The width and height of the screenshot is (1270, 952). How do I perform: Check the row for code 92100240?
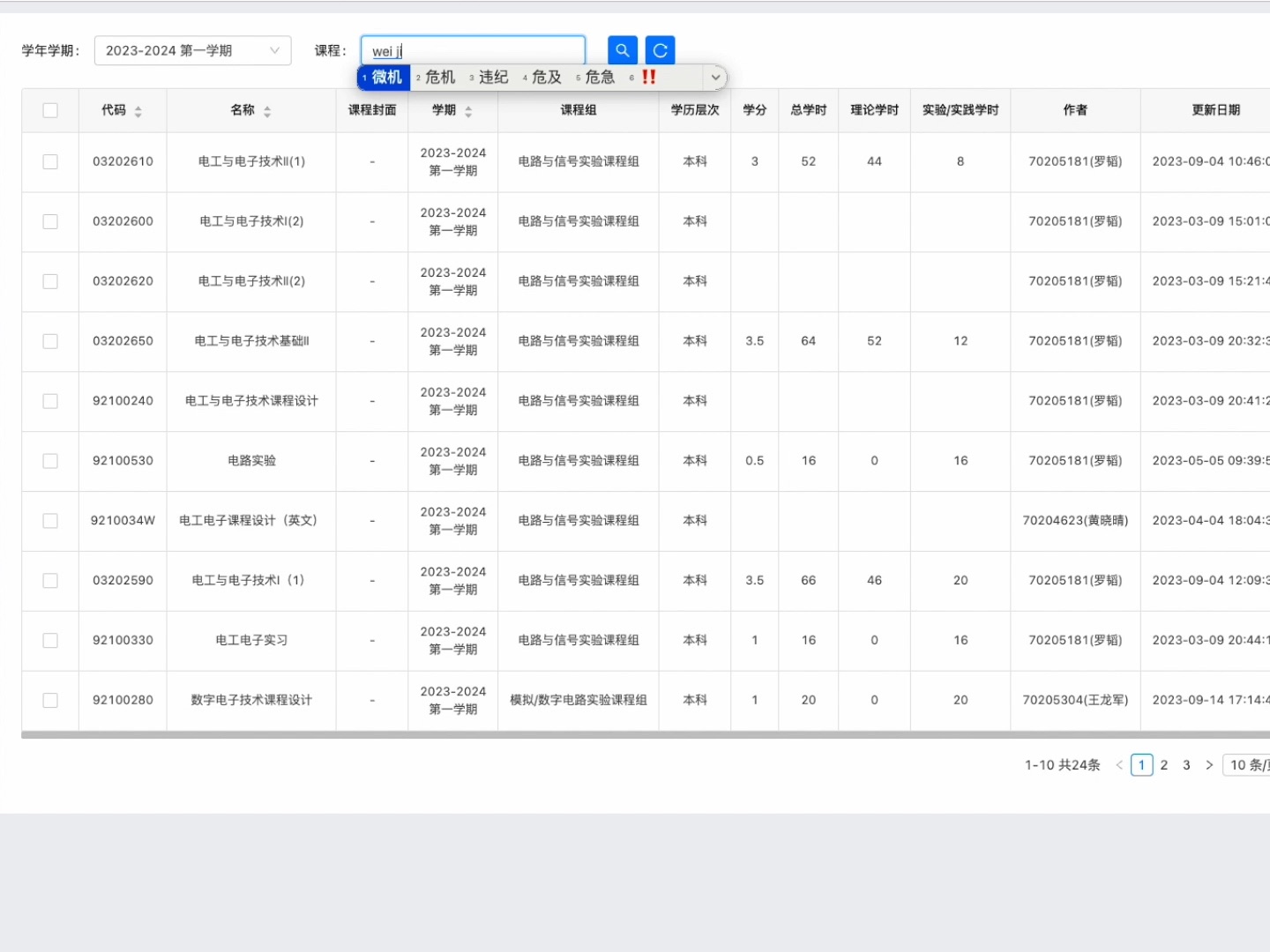click(x=50, y=401)
